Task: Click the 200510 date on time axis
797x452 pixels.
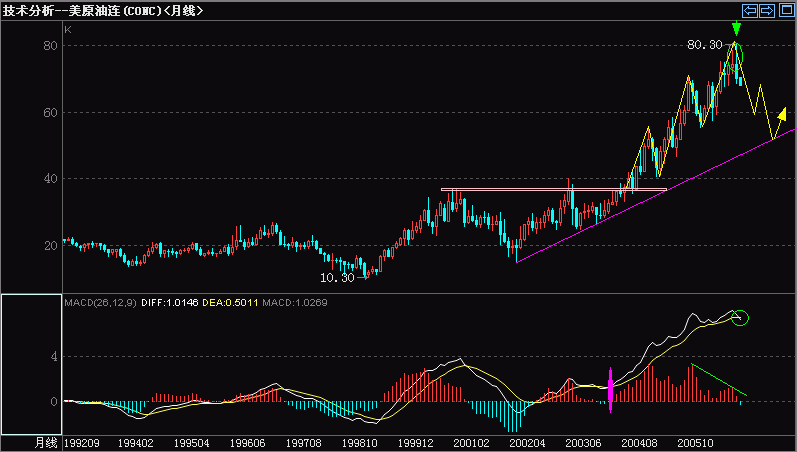Action: pos(695,443)
